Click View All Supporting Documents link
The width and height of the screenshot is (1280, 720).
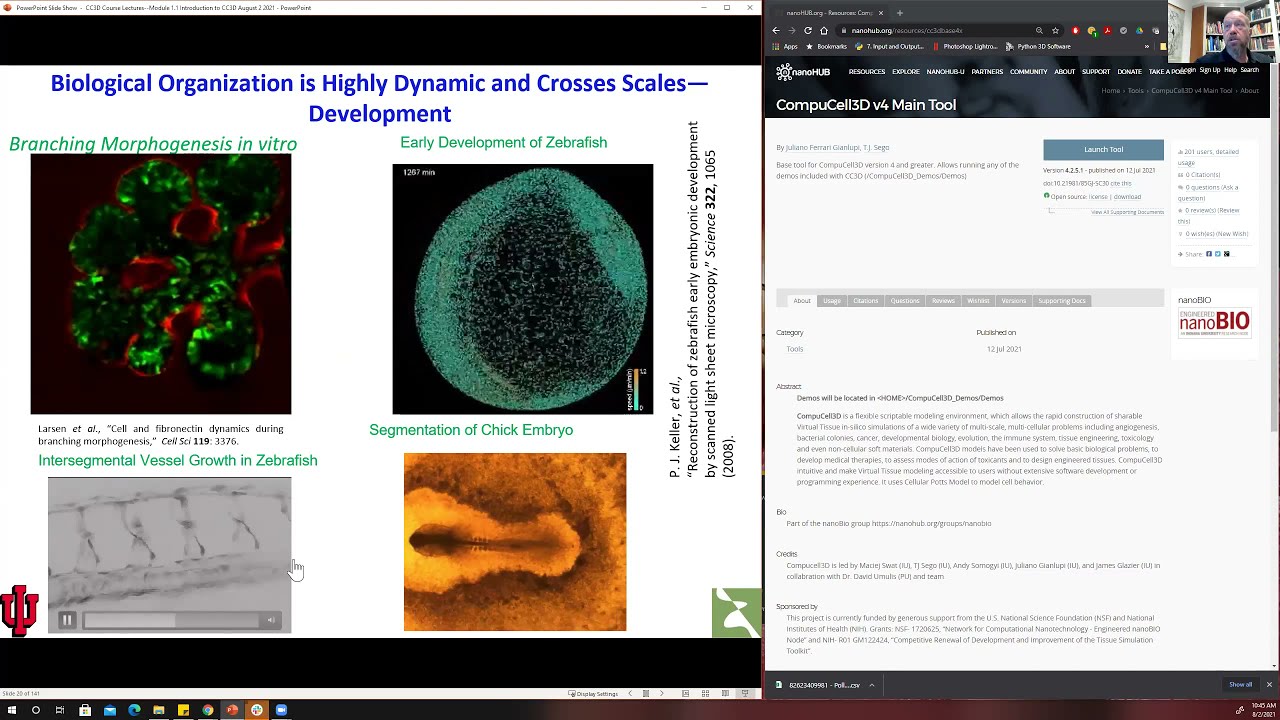[1127, 212]
